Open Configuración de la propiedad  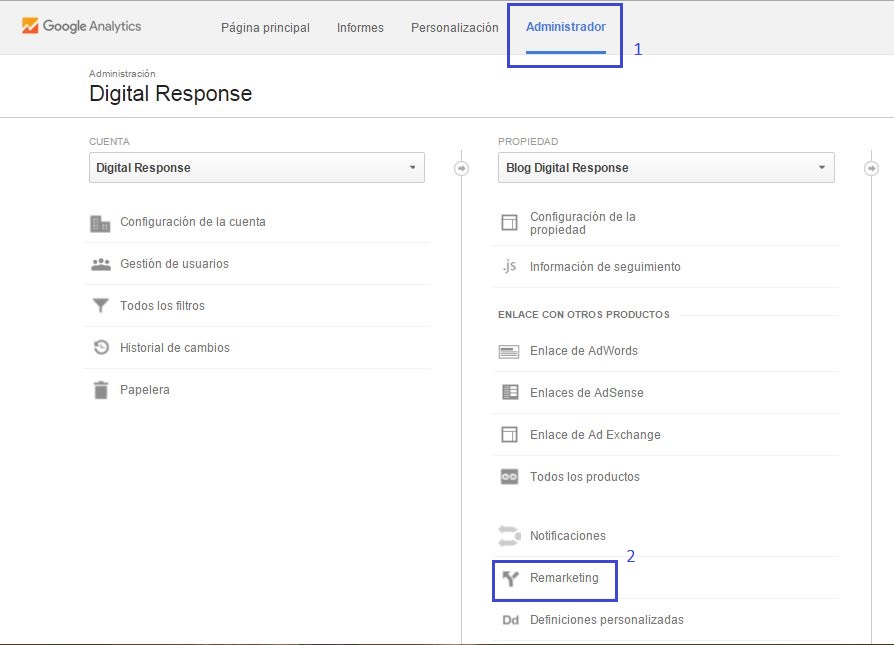[x=583, y=223]
